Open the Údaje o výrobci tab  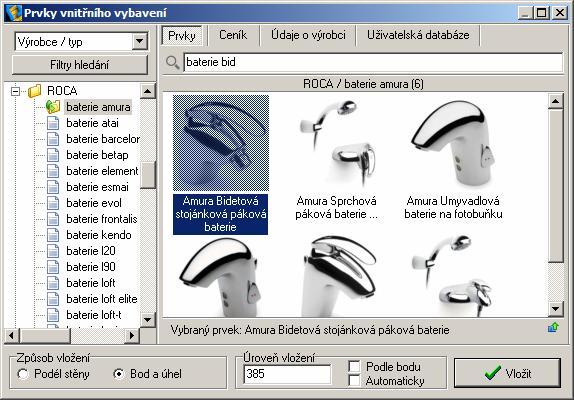(308, 35)
